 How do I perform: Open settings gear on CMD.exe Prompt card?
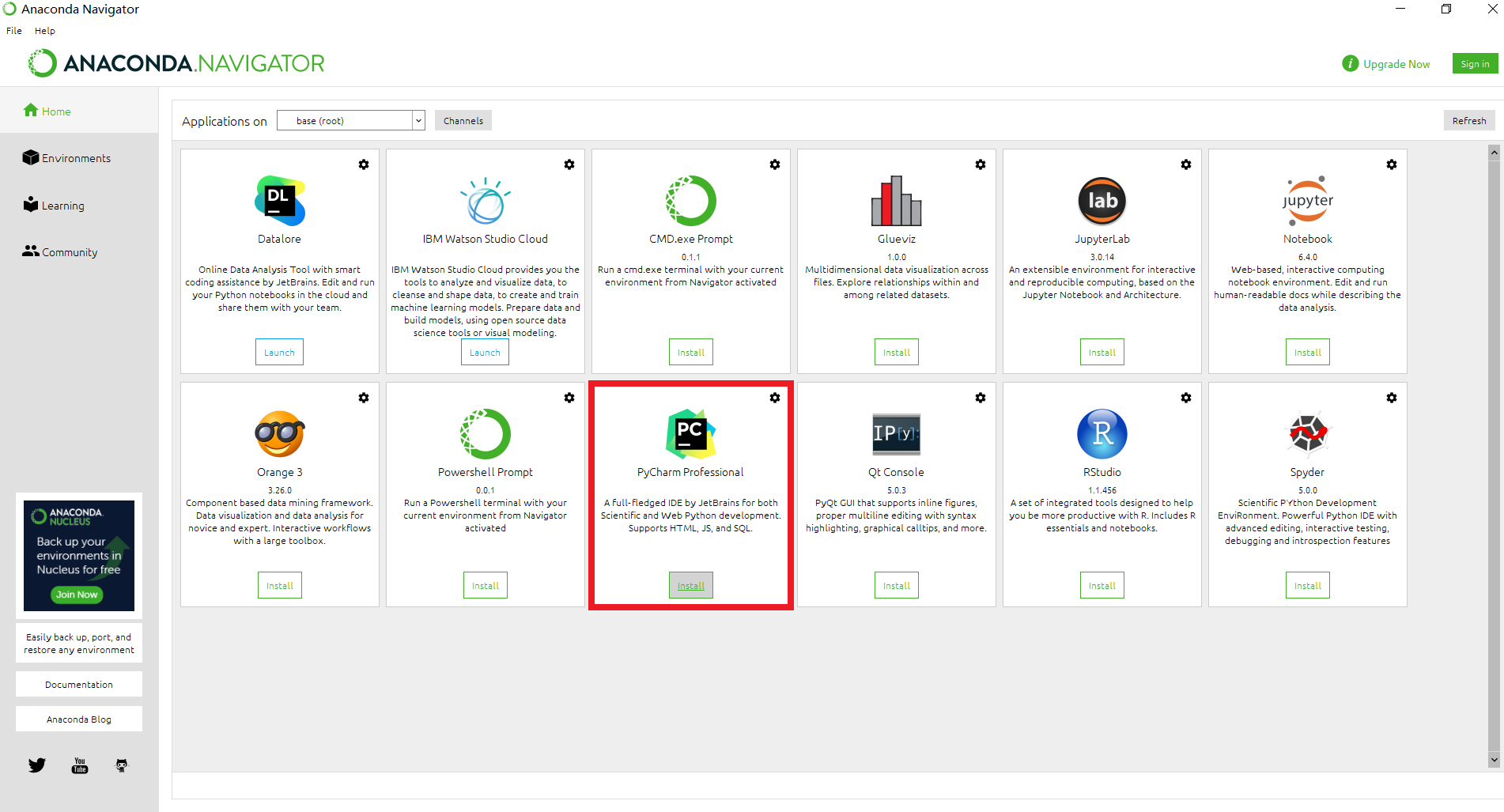point(775,164)
